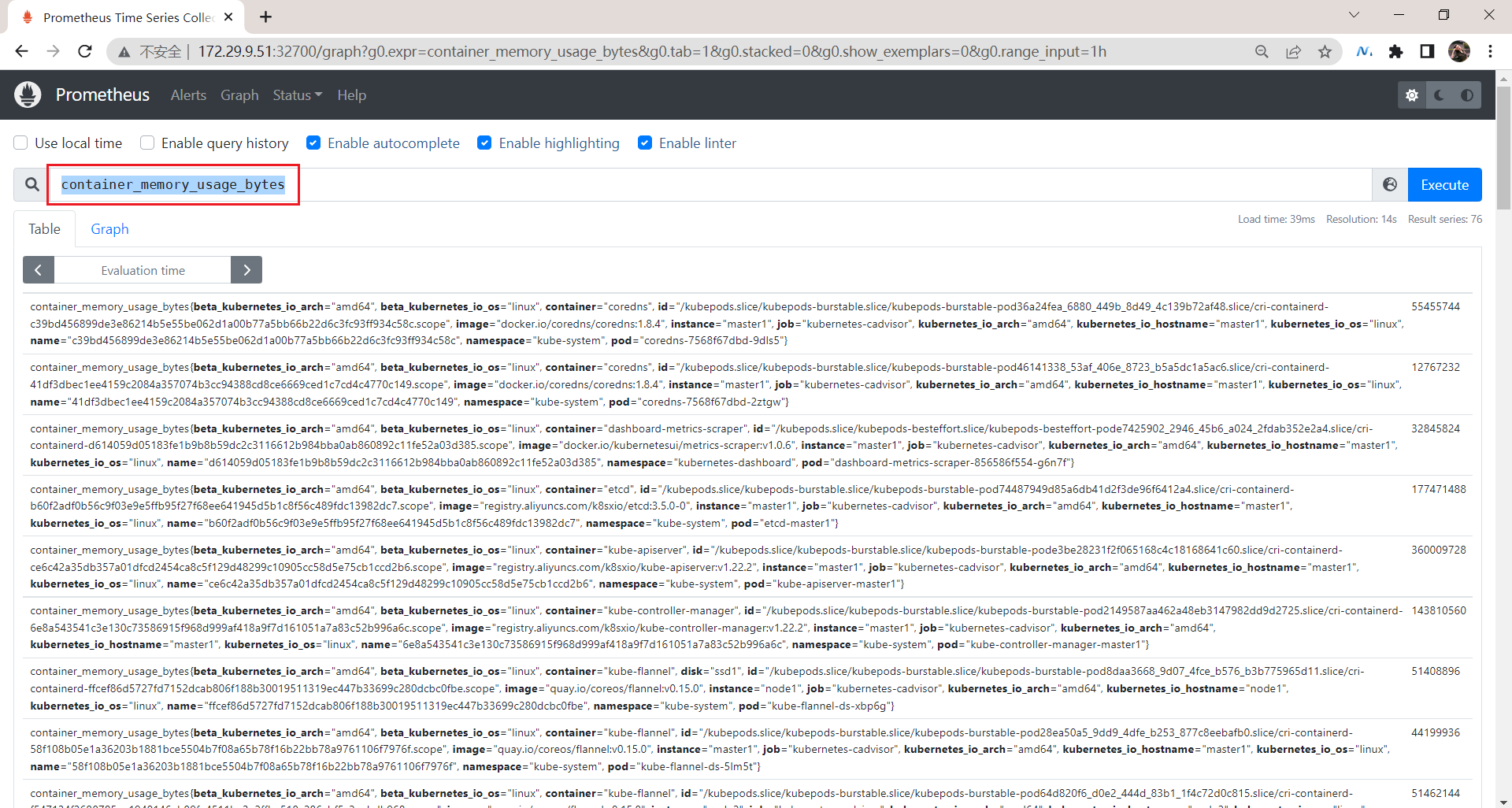This screenshot has height=808, width=1512.
Task: Expand the Status dropdown menu
Action: [x=298, y=95]
